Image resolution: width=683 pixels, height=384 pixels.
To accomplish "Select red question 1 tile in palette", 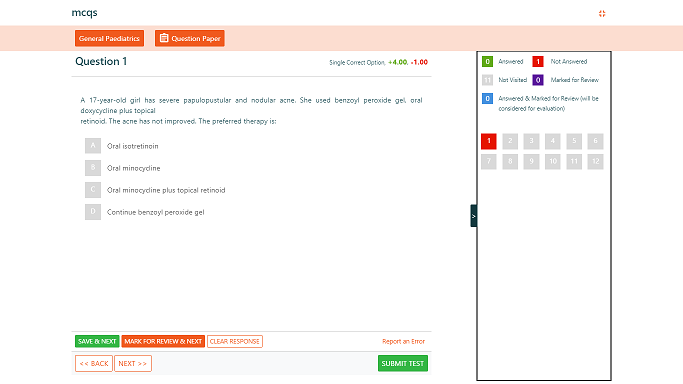I will (489, 141).
